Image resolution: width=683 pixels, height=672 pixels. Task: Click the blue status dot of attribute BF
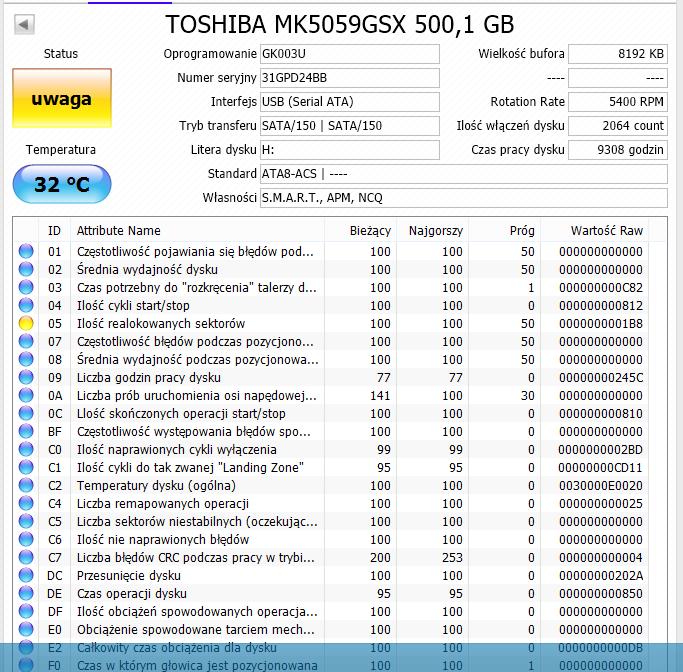26,431
